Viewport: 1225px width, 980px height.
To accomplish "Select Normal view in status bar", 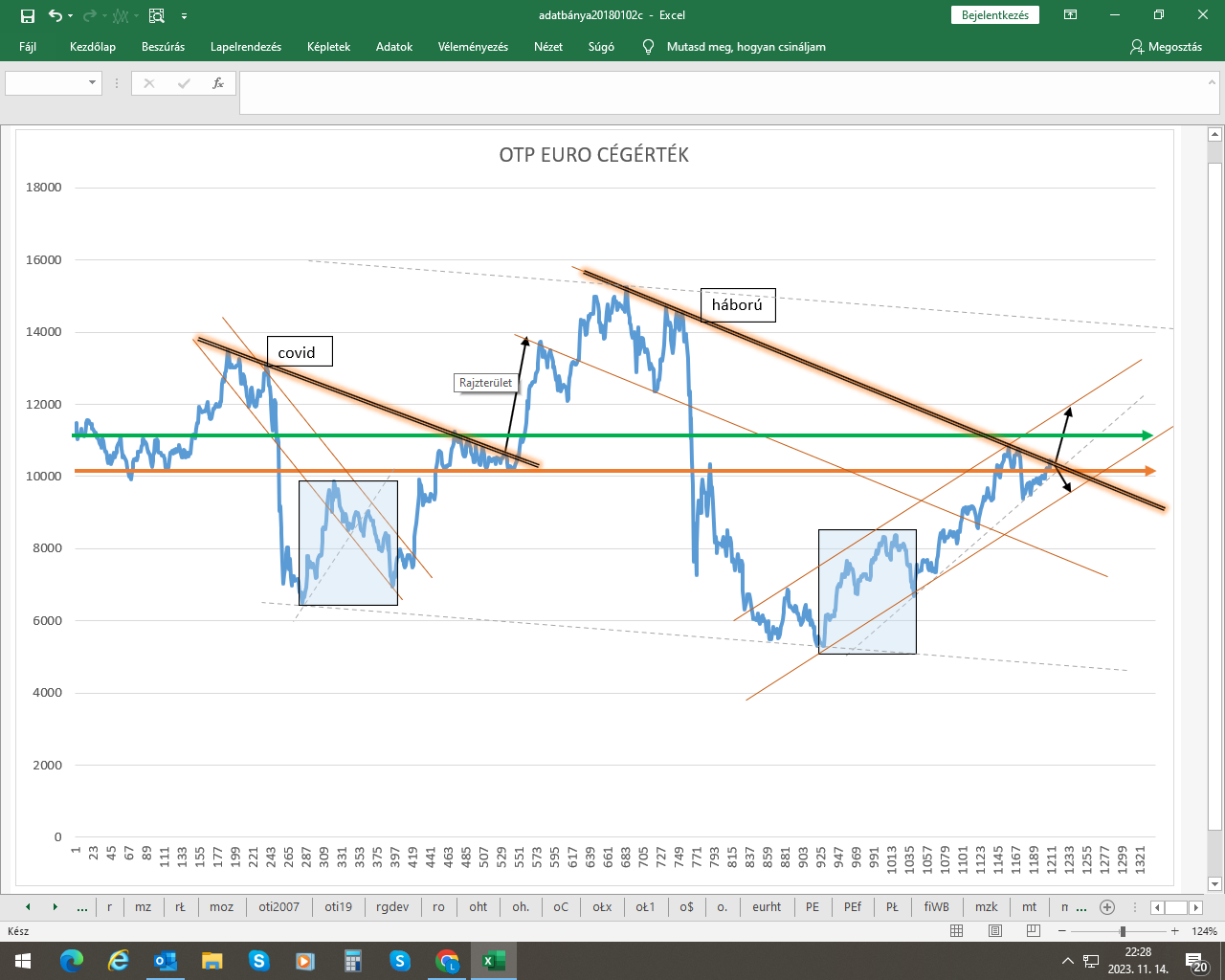I will pyautogui.click(x=957, y=931).
